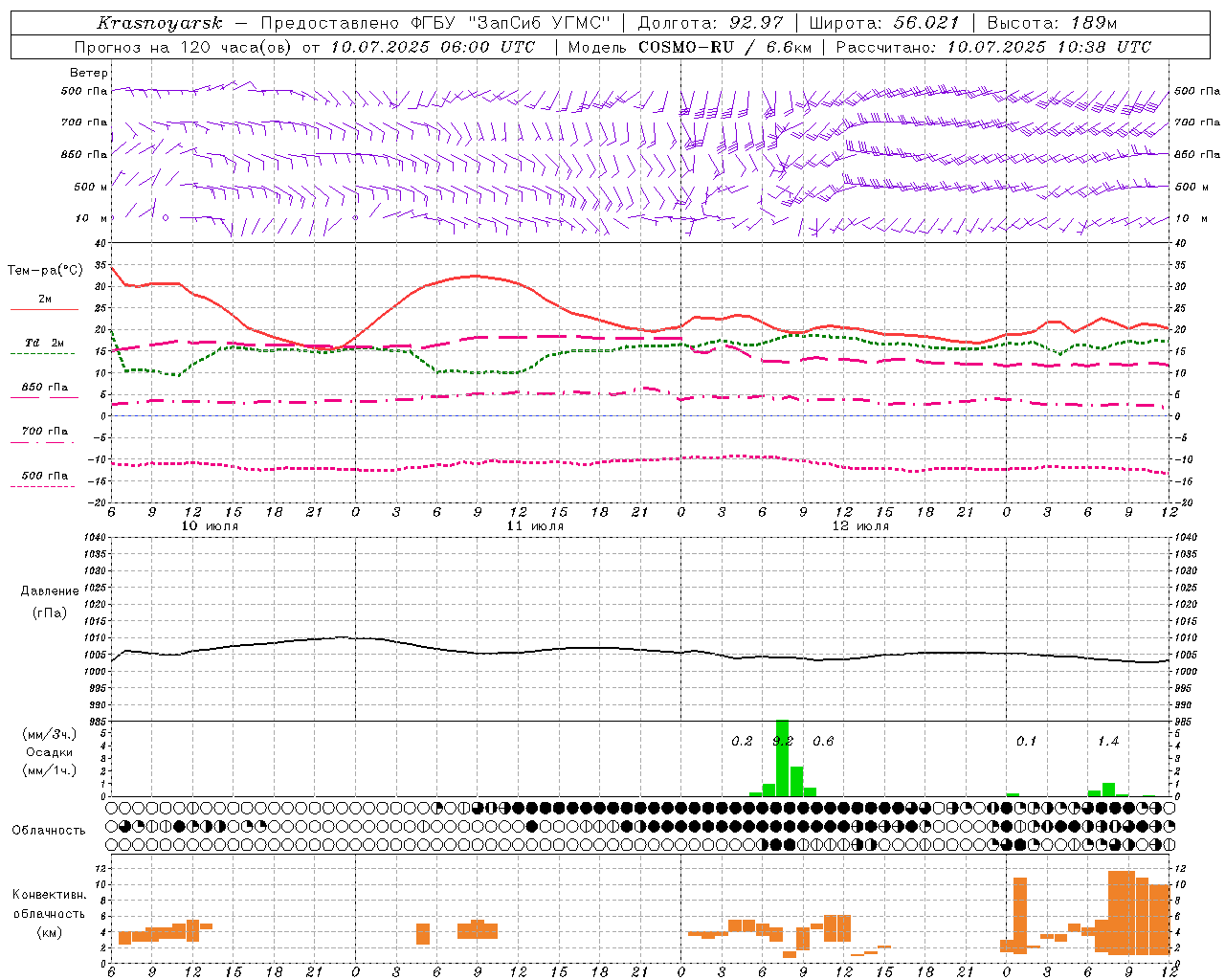Click the Ветер panel label

point(89,73)
